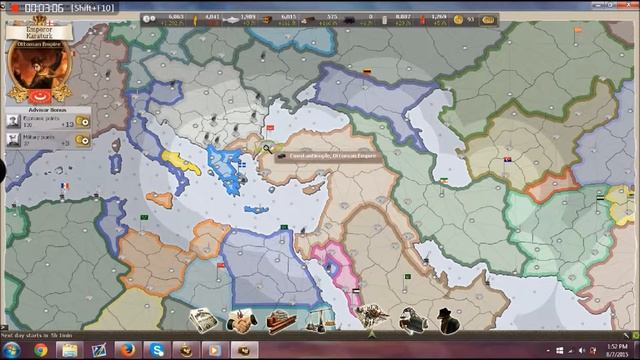The width and height of the screenshot is (640, 360).
Task: Click the Emperor Karaturk name banner
Action: tap(39, 32)
